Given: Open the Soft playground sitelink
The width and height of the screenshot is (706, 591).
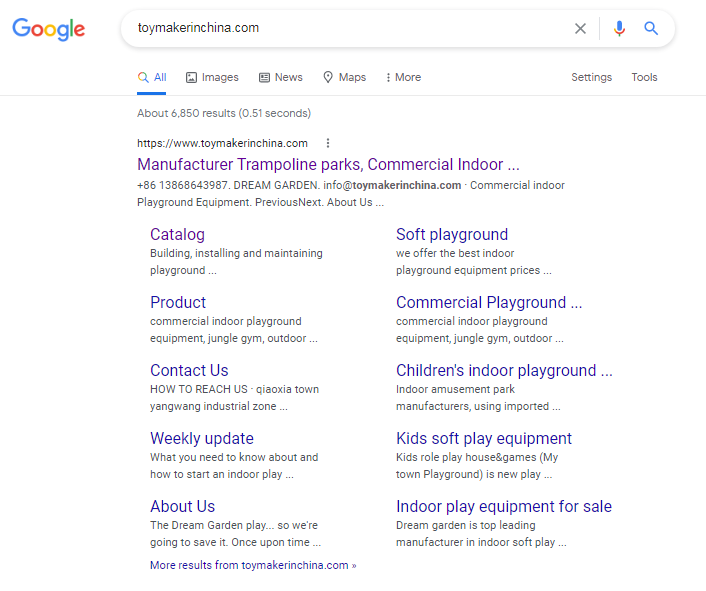Looking at the screenshot, I should pos(452,235).
